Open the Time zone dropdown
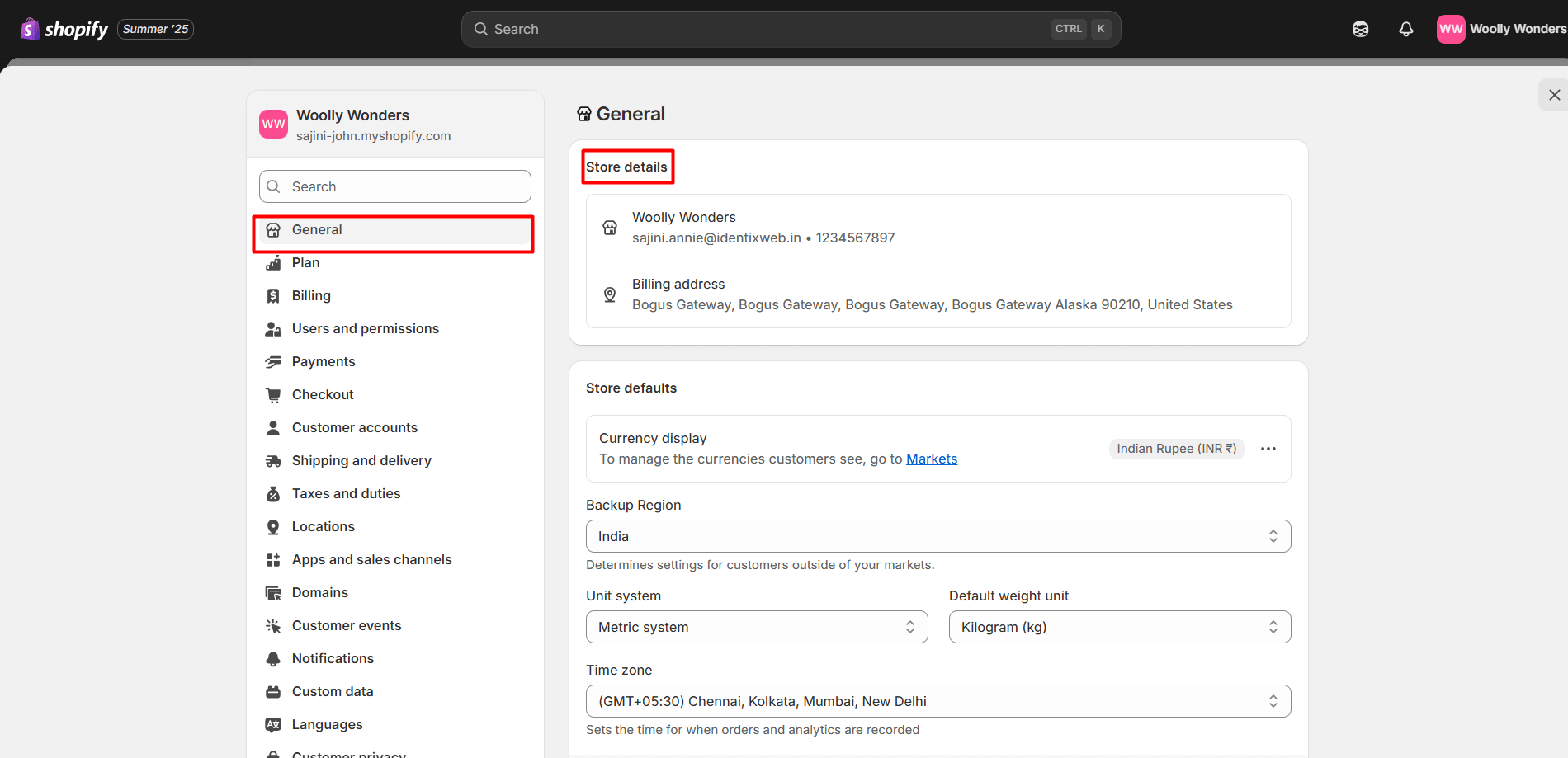The image size is (1568, 758). pos(938,701)
